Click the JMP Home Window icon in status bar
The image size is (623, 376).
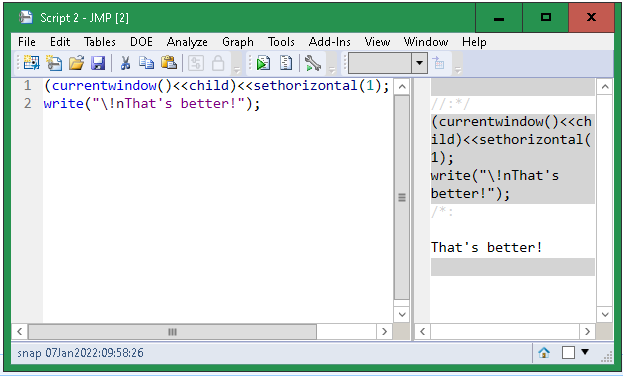click(544, 352)
